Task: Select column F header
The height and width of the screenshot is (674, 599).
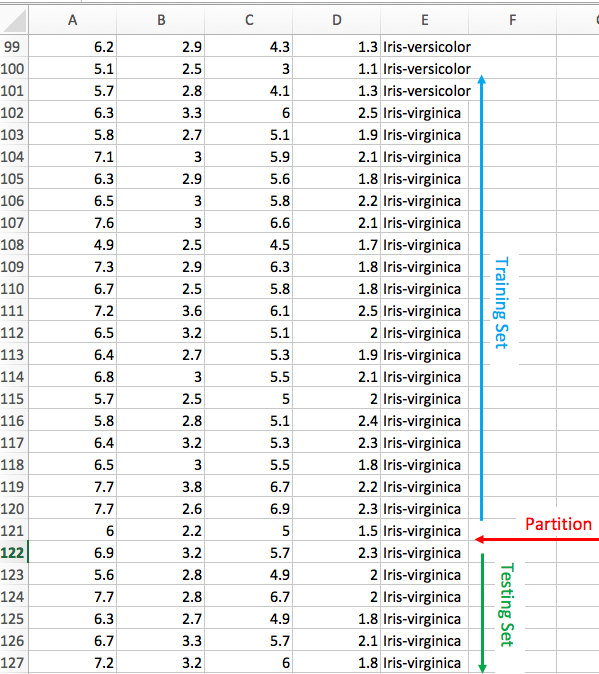Action: point(512,20)
